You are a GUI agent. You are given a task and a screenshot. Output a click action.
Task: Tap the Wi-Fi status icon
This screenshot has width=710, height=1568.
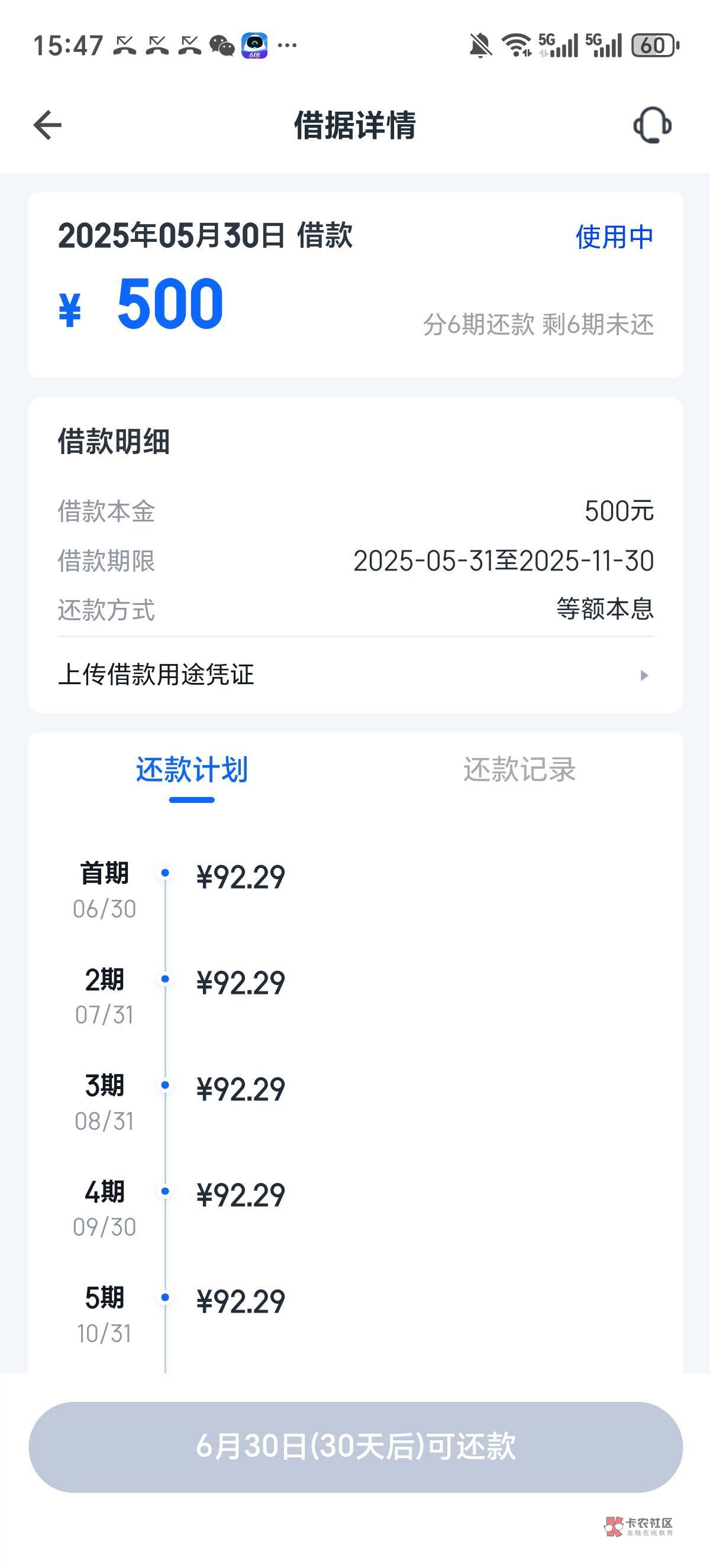(517, 46)
